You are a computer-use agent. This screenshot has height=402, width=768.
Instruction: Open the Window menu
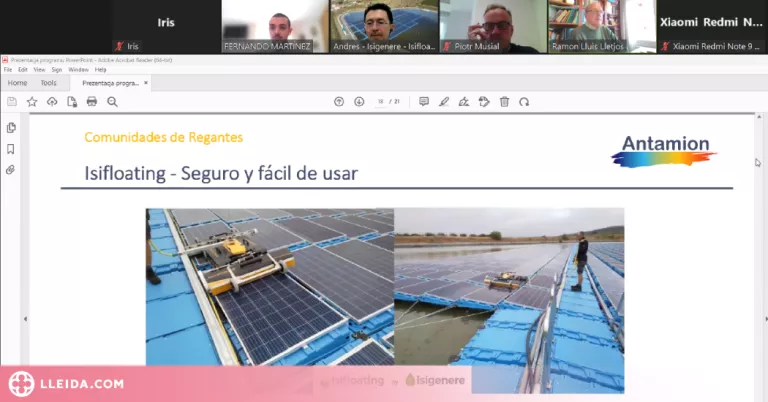point(78,70)
